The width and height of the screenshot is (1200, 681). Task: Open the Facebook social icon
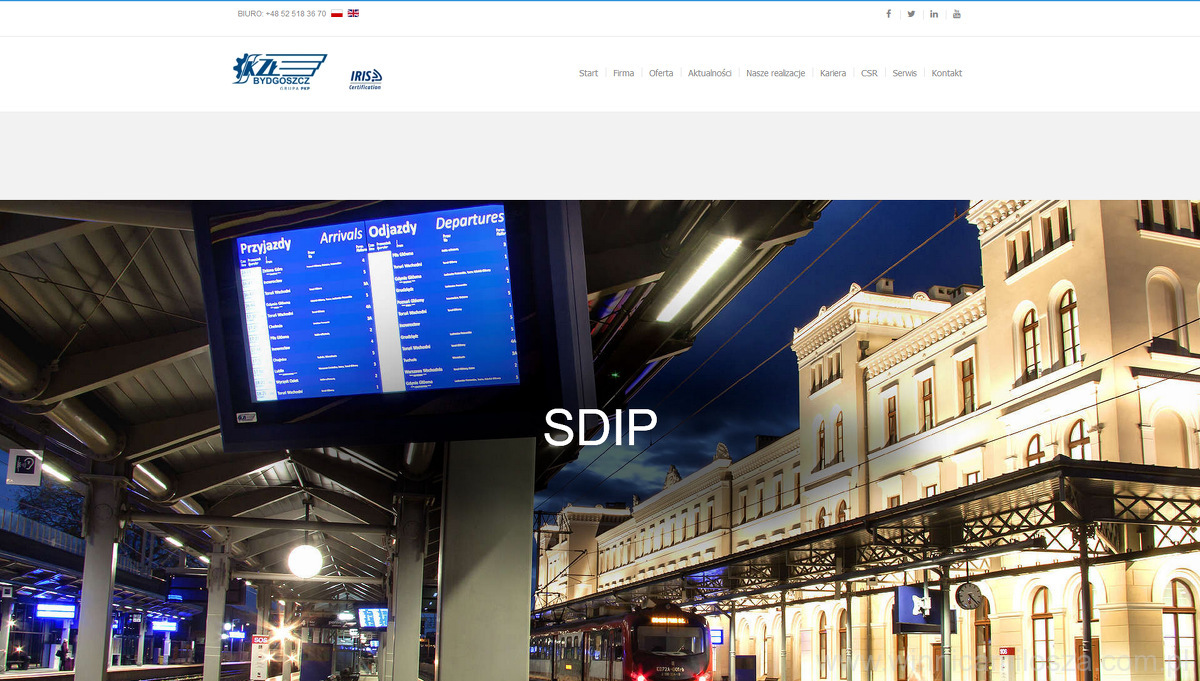(x=888, y=14)
